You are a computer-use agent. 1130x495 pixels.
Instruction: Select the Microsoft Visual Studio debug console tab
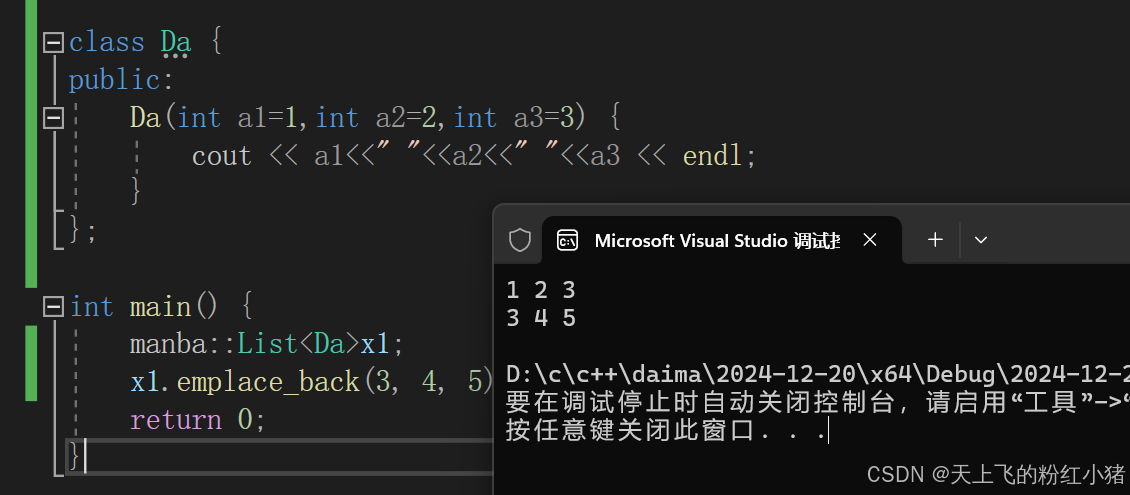(x=721, y=240)
